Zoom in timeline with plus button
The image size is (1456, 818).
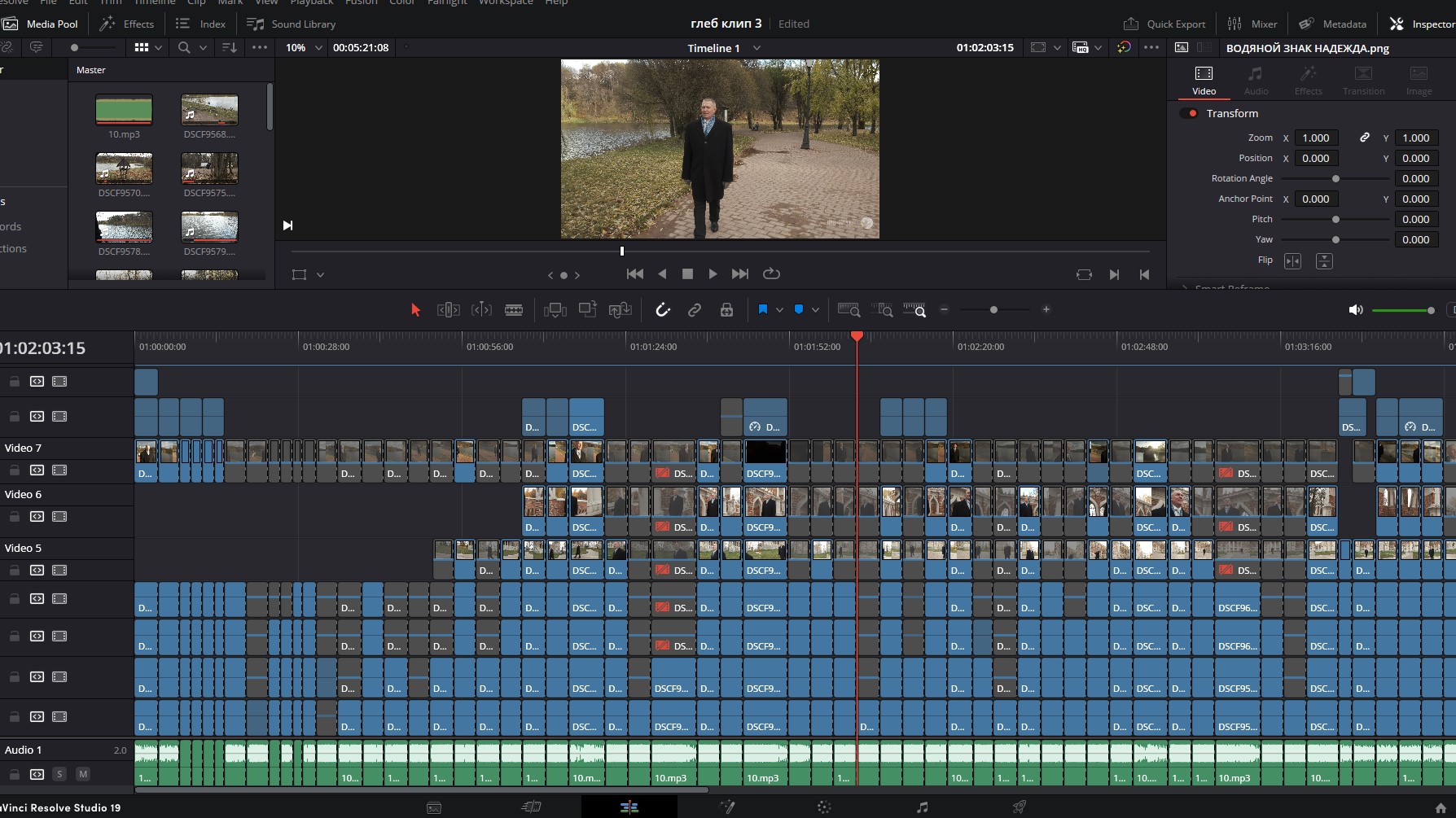point(1046,309)
